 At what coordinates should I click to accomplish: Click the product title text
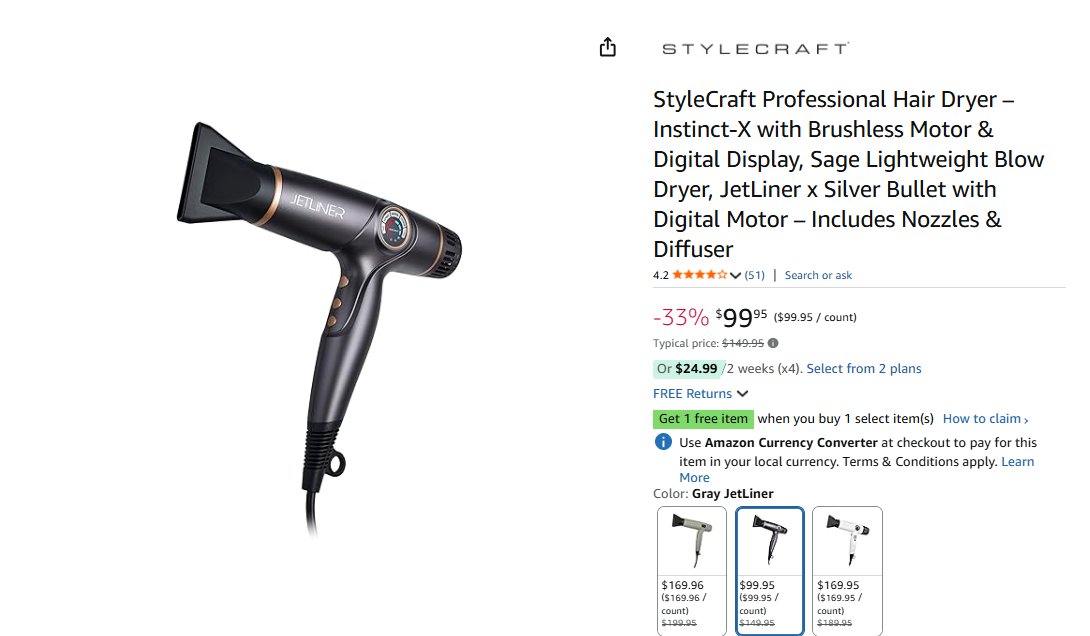click(848, 174)
